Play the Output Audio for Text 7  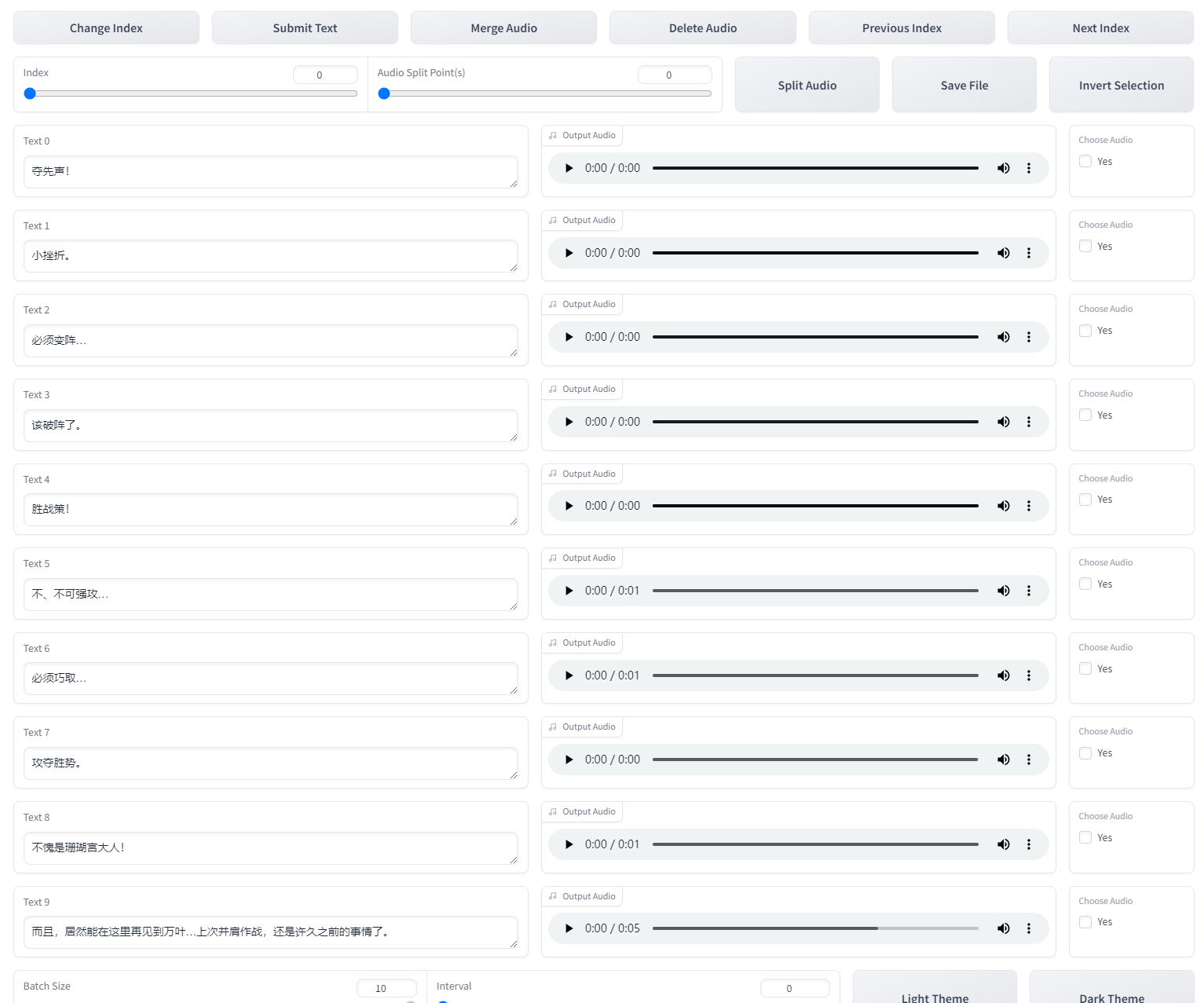pos(569,760)
